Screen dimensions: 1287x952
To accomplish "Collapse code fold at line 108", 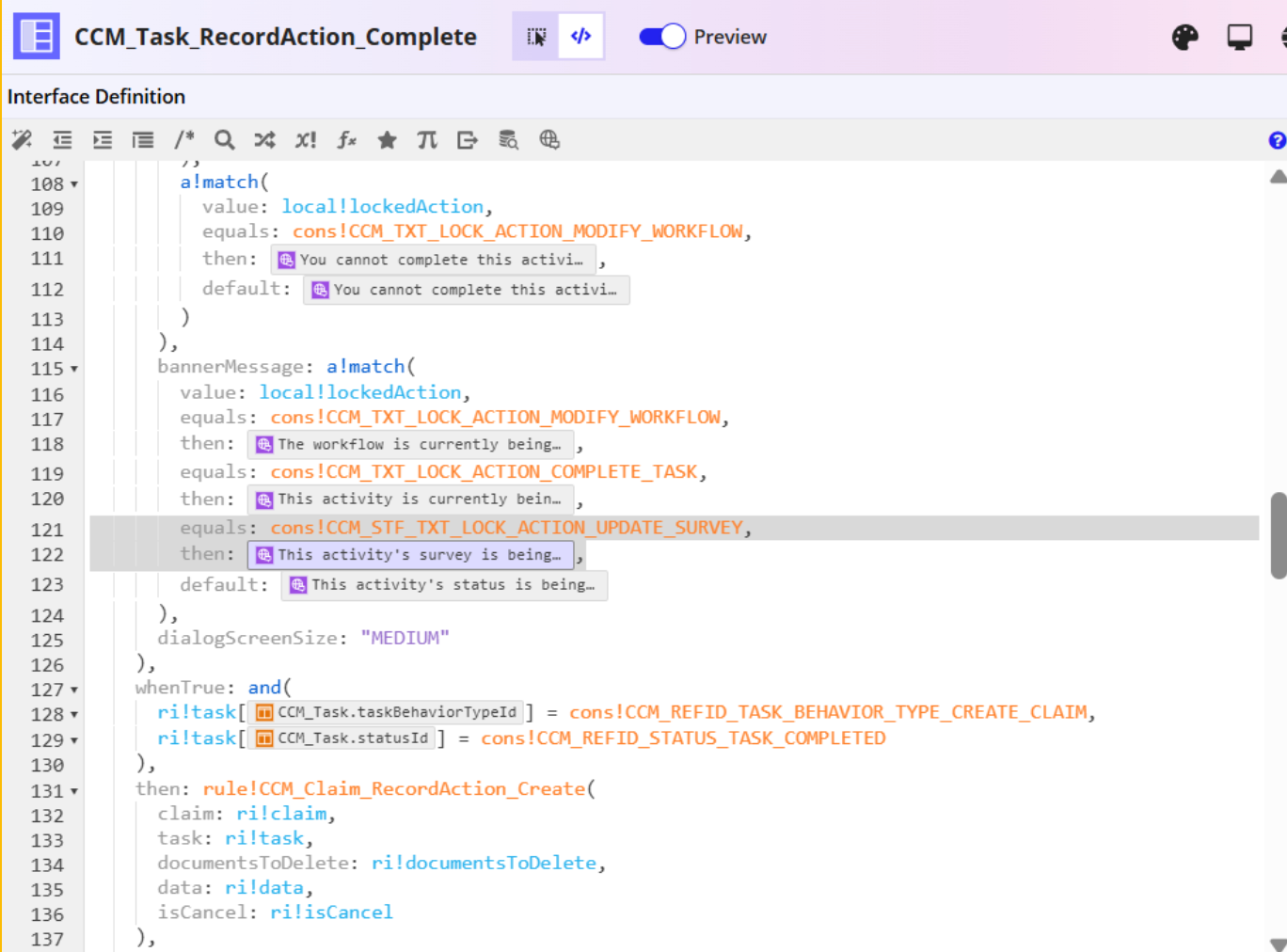I will tap(74, 184).
